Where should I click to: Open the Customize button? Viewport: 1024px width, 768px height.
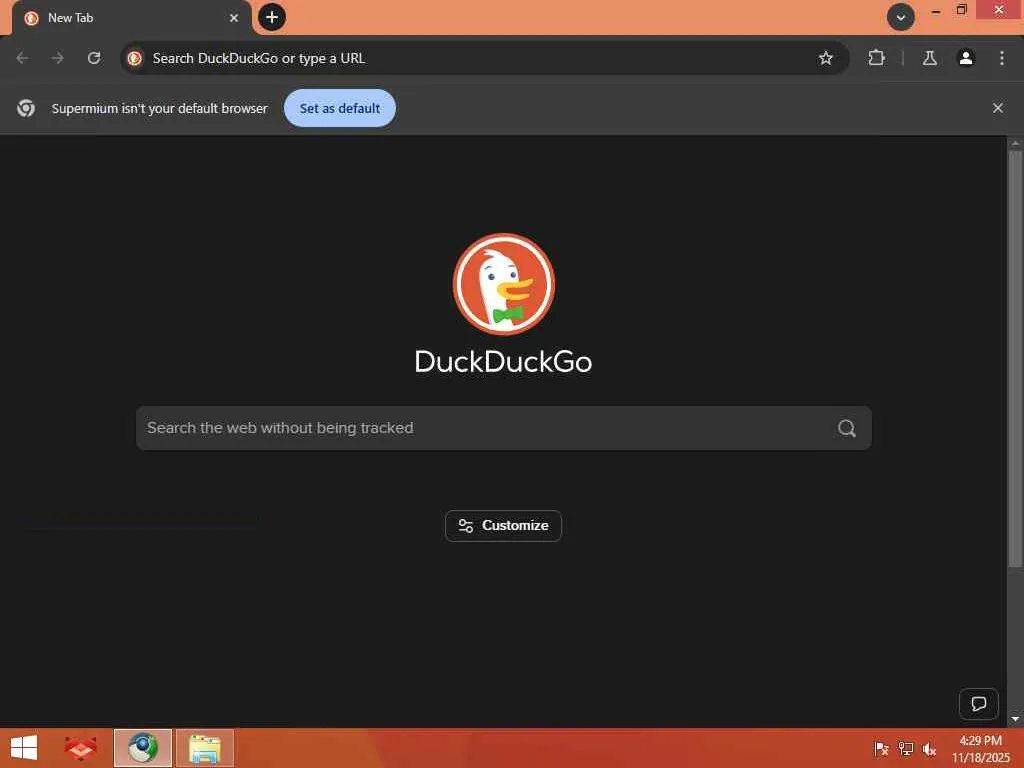[x=503, y=526]
